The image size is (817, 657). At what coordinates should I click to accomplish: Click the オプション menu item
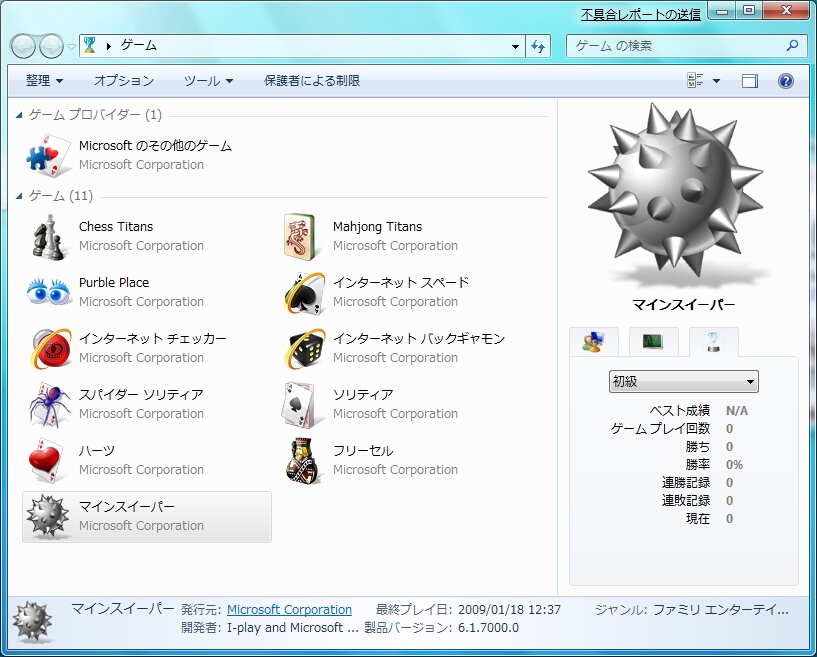point(123,81)
